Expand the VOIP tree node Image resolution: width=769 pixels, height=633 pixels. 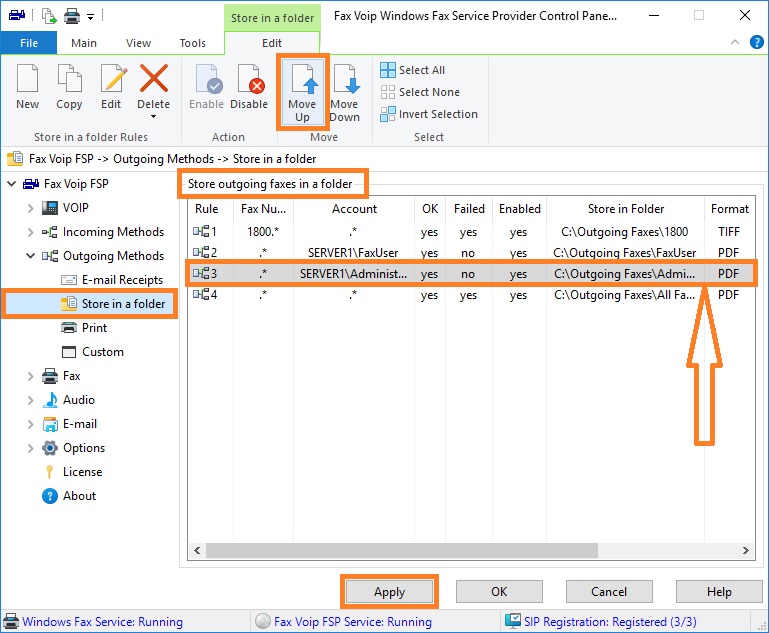pyautogui.click(x=30, y=208)
